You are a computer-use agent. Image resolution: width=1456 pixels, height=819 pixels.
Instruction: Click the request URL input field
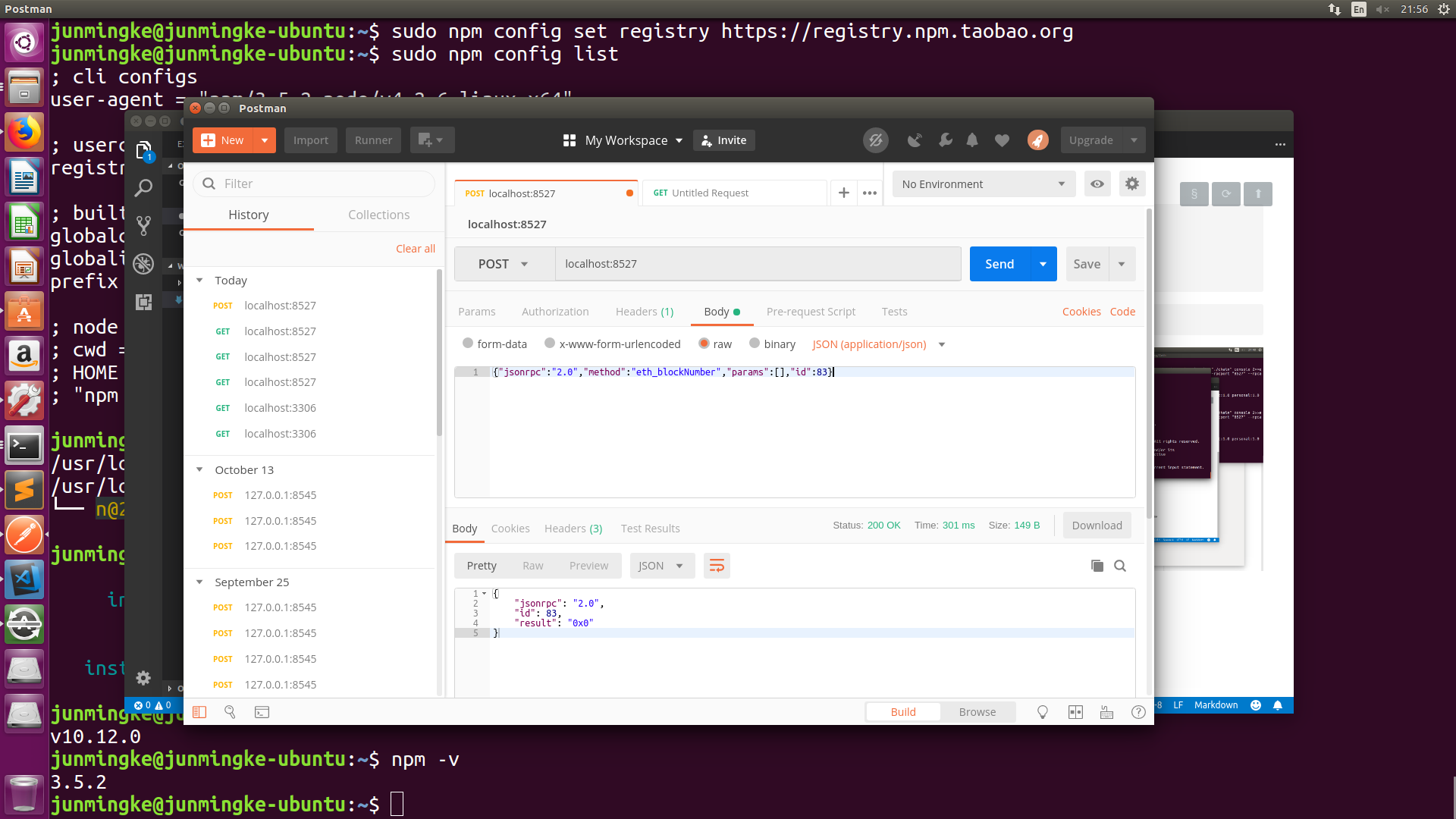pyautogui.click(x=758, y=264)
